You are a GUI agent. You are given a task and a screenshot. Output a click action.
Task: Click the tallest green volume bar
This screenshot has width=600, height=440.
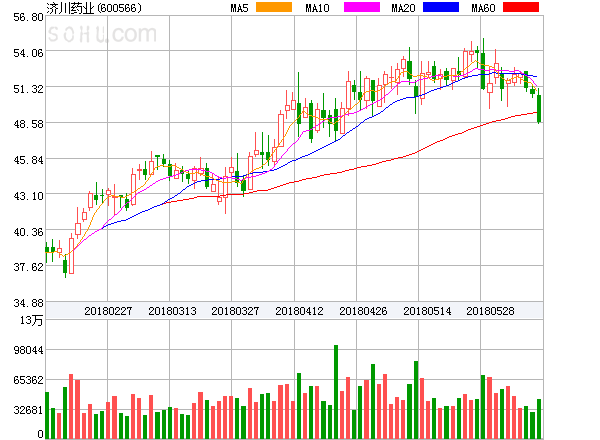[x=336, y=392]
